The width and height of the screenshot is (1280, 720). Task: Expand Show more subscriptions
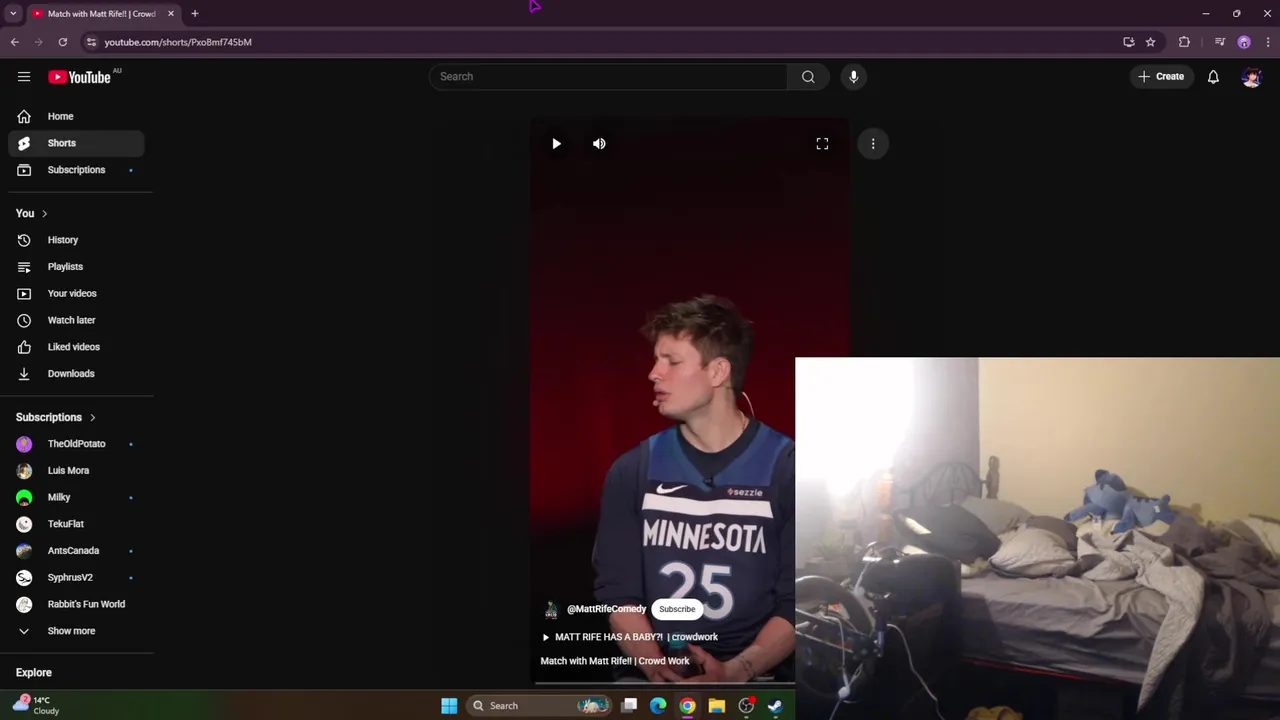[x=77, y=631]
